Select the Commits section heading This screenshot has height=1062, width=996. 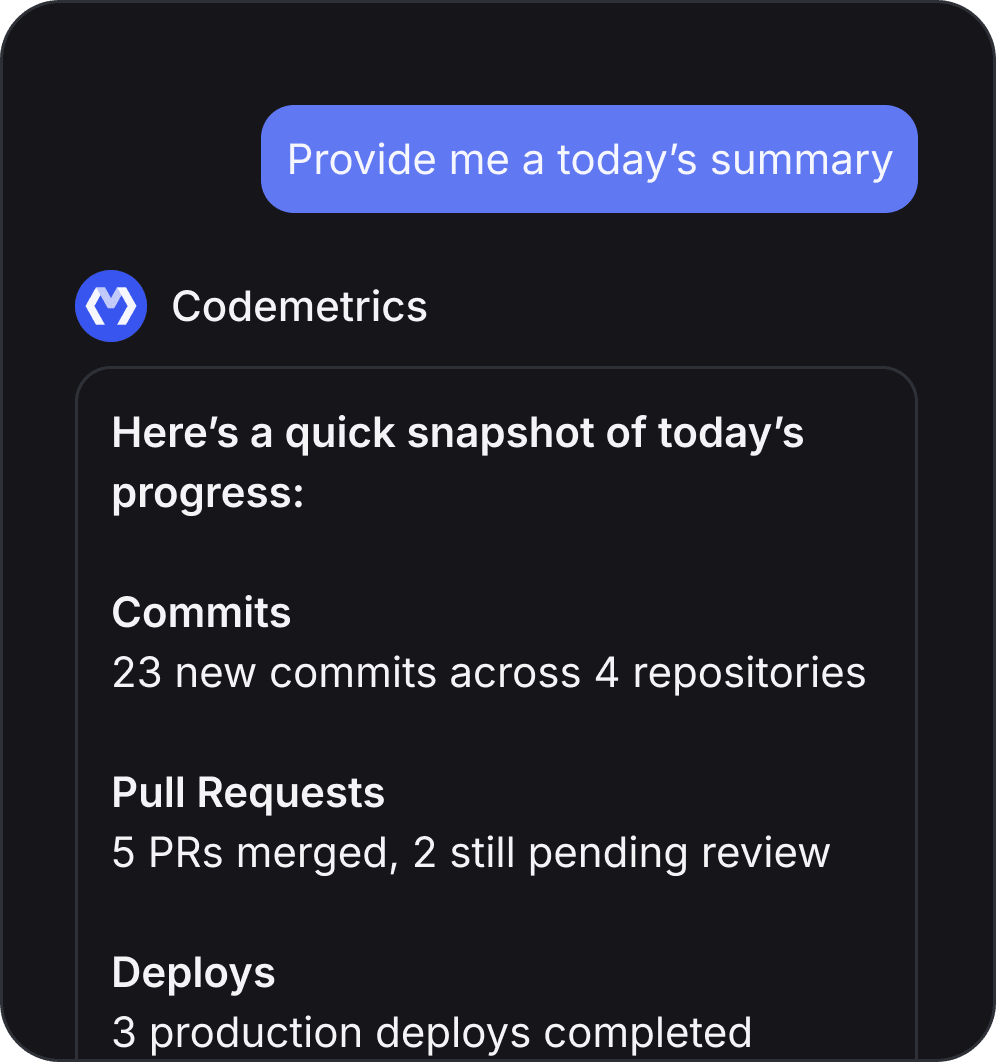[x=201, y=612]
